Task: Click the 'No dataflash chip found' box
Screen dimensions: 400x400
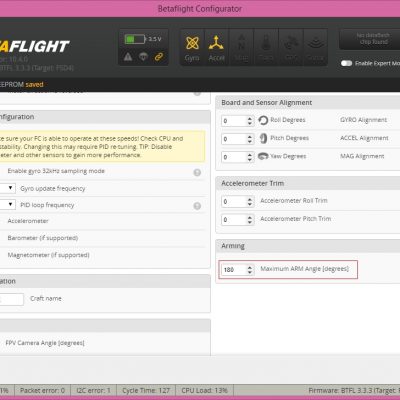Action: click(370, 39)
